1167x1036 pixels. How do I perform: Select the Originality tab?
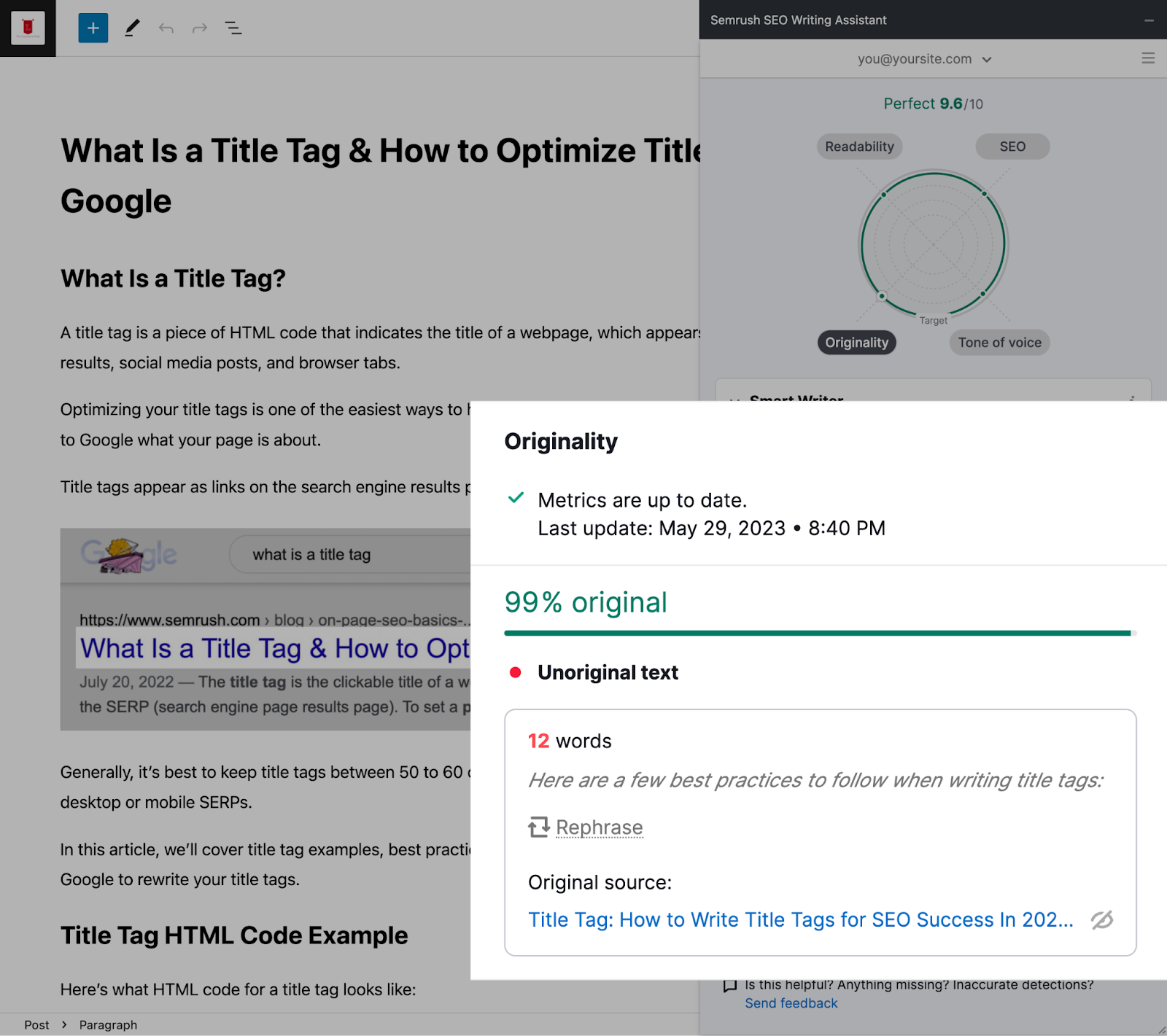click(856, 342)
